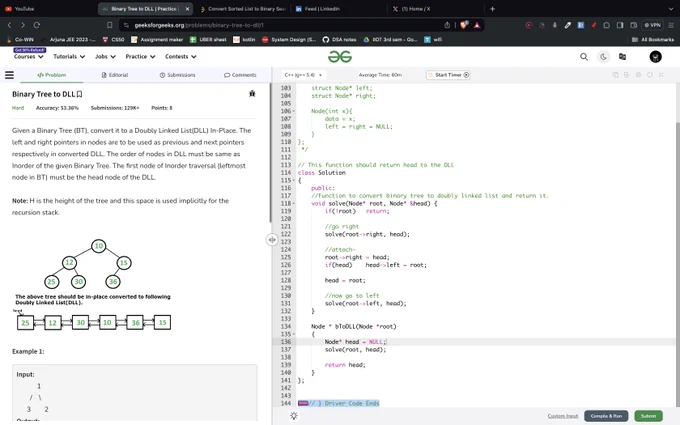Open Brave Wallet icon
This screenshot has height=425, width=680.
(x=634, y=25)
